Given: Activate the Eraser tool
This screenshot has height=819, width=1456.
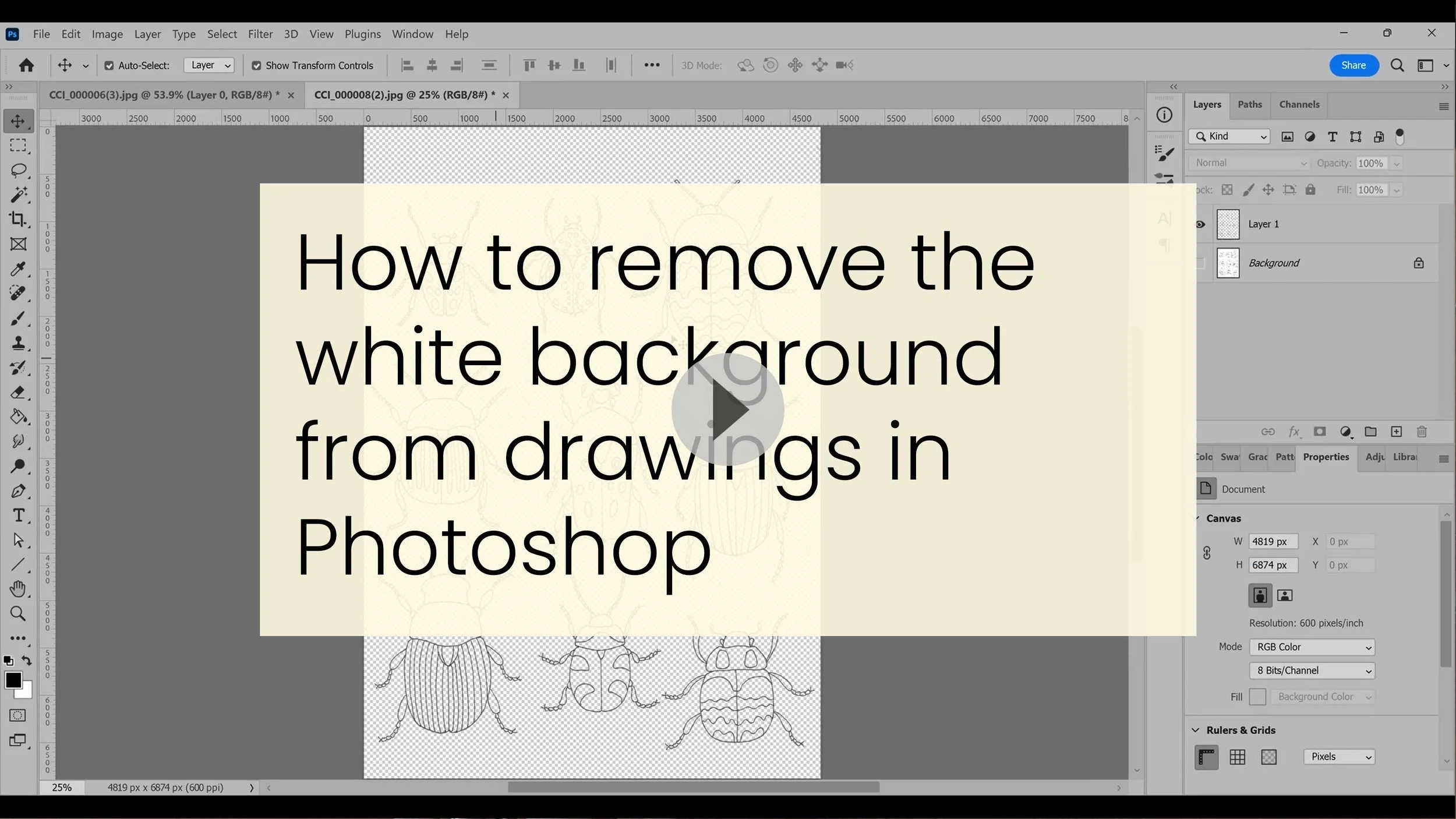Looking at the screenshot, I should click(x=17, y=393).
